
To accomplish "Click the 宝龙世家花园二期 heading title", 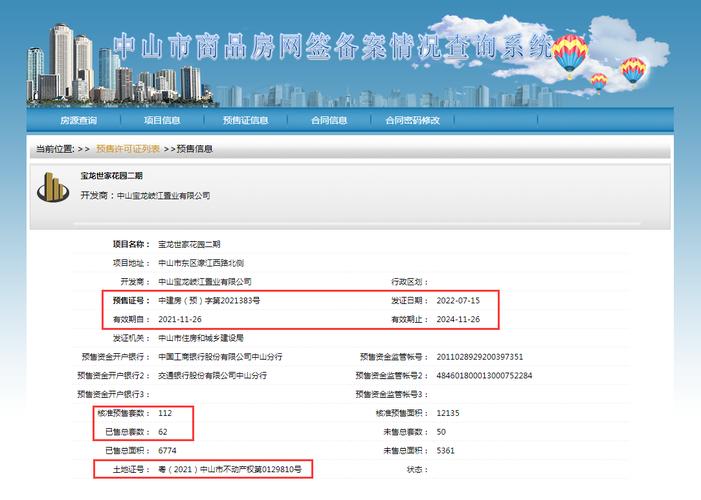I will point(111,176).
